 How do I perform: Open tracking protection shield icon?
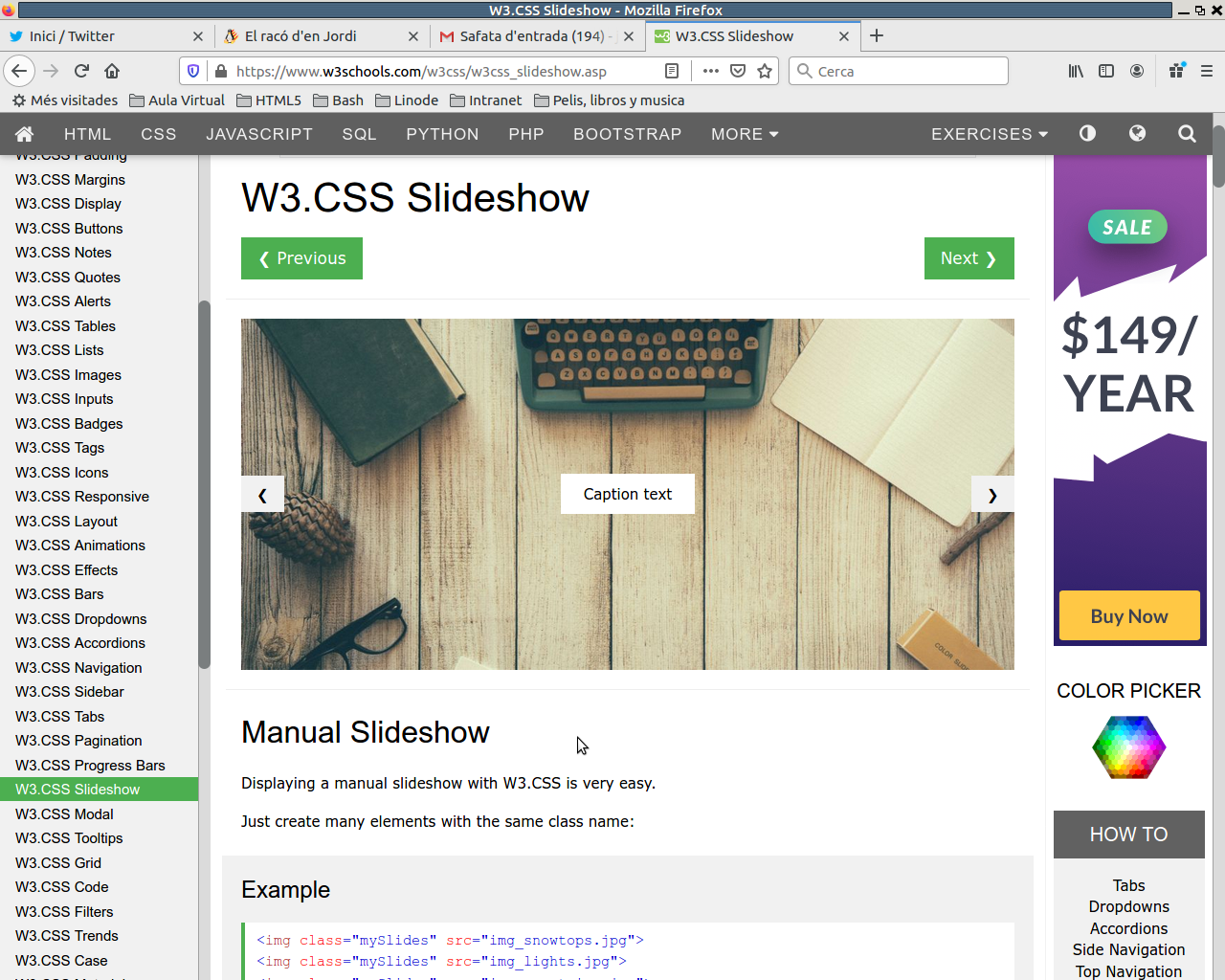tap(193, 71)
